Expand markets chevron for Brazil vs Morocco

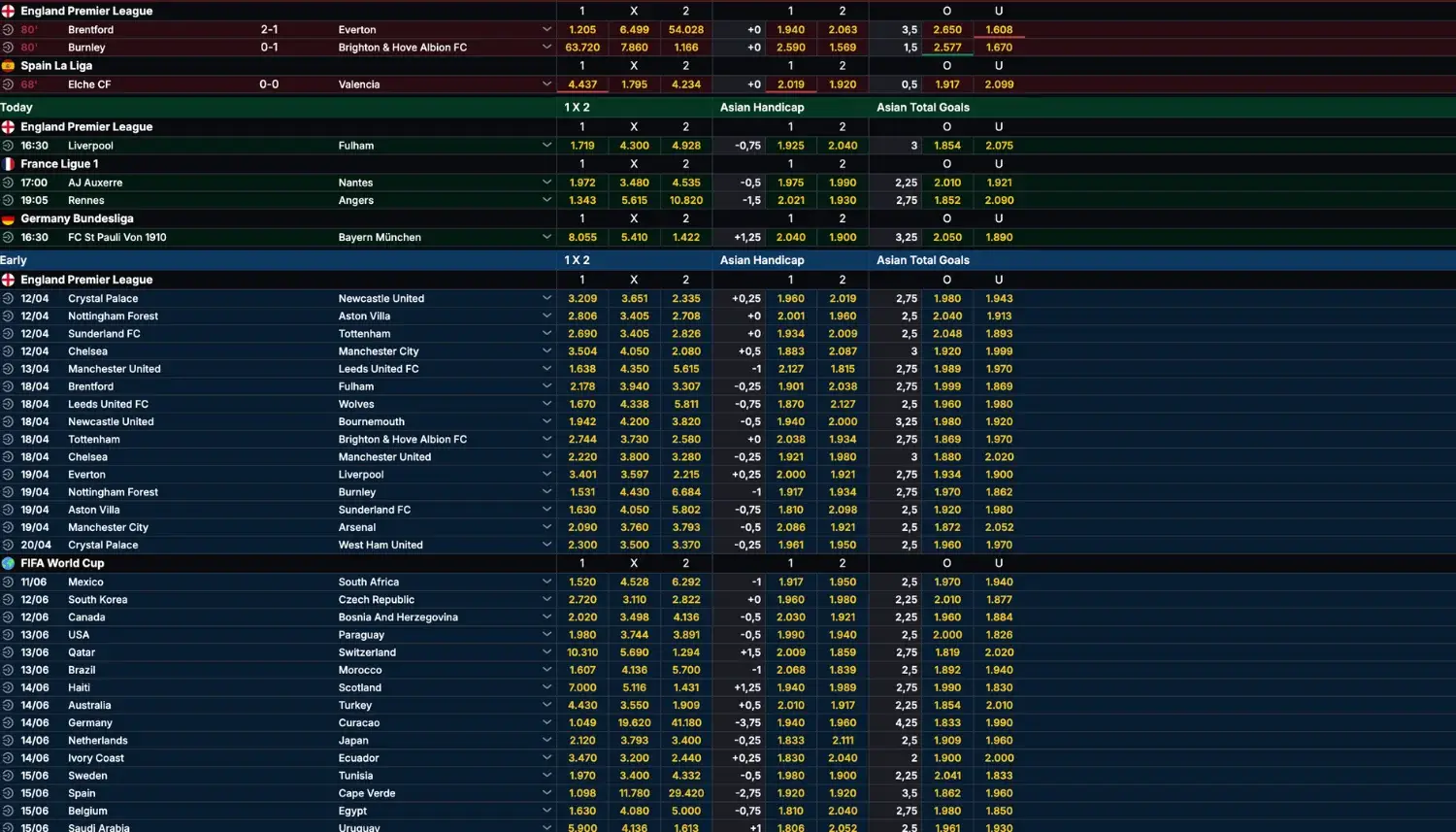coord(546,670)
